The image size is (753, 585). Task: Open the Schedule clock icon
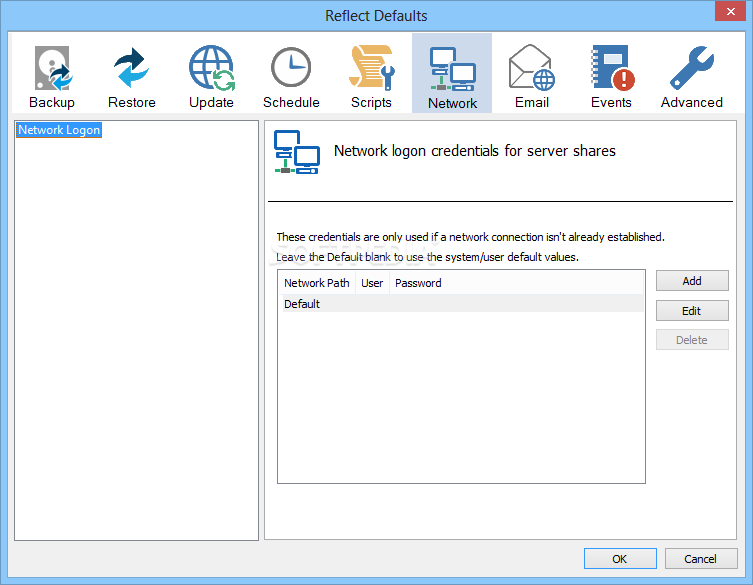291,68
